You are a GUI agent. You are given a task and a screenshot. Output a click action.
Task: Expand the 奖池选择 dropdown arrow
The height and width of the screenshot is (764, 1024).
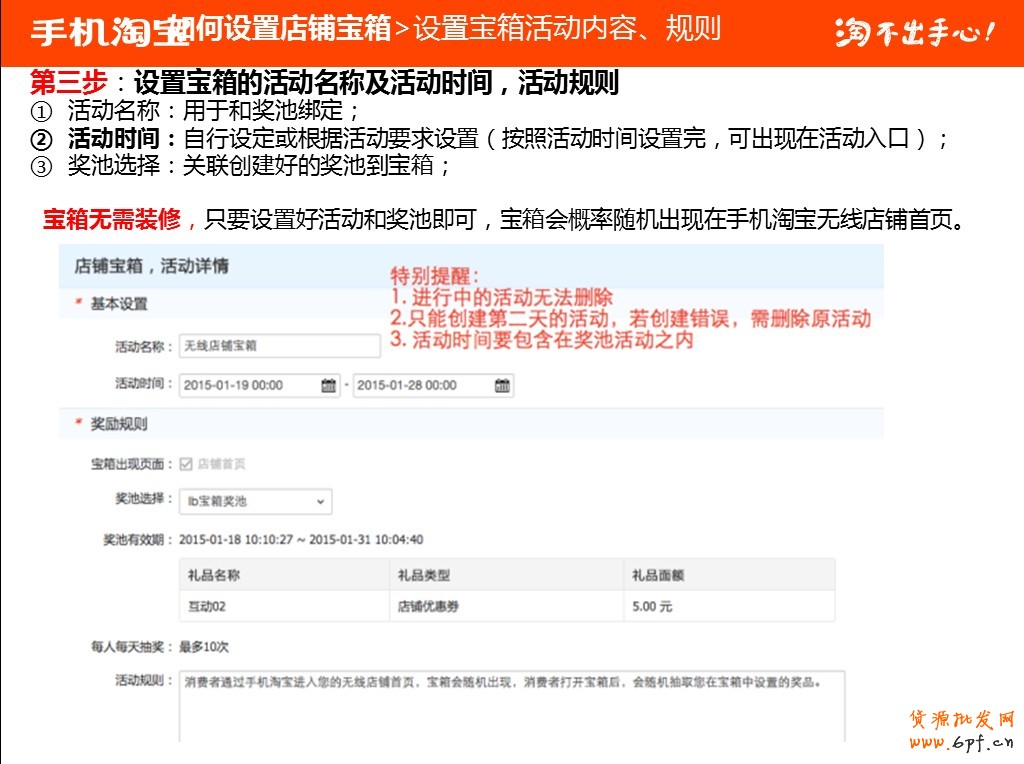click(320, 501)
